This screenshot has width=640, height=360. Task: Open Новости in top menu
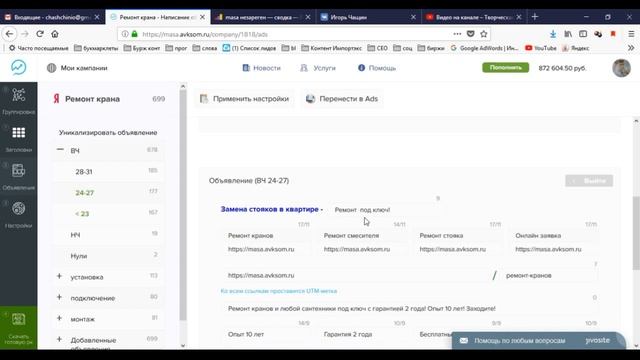click(262, 68)
